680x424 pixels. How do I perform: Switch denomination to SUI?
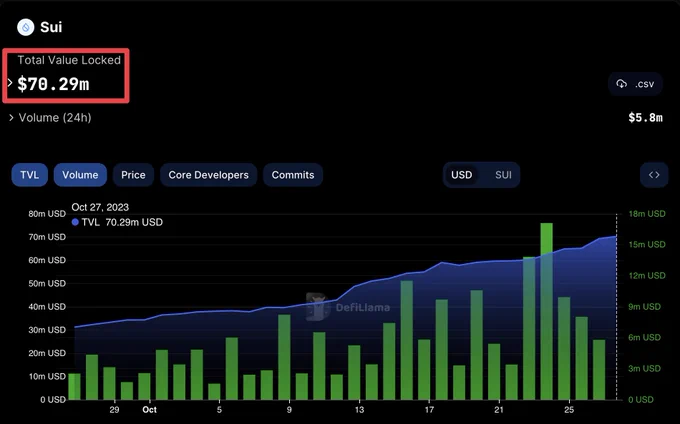(x=503, y=175)
